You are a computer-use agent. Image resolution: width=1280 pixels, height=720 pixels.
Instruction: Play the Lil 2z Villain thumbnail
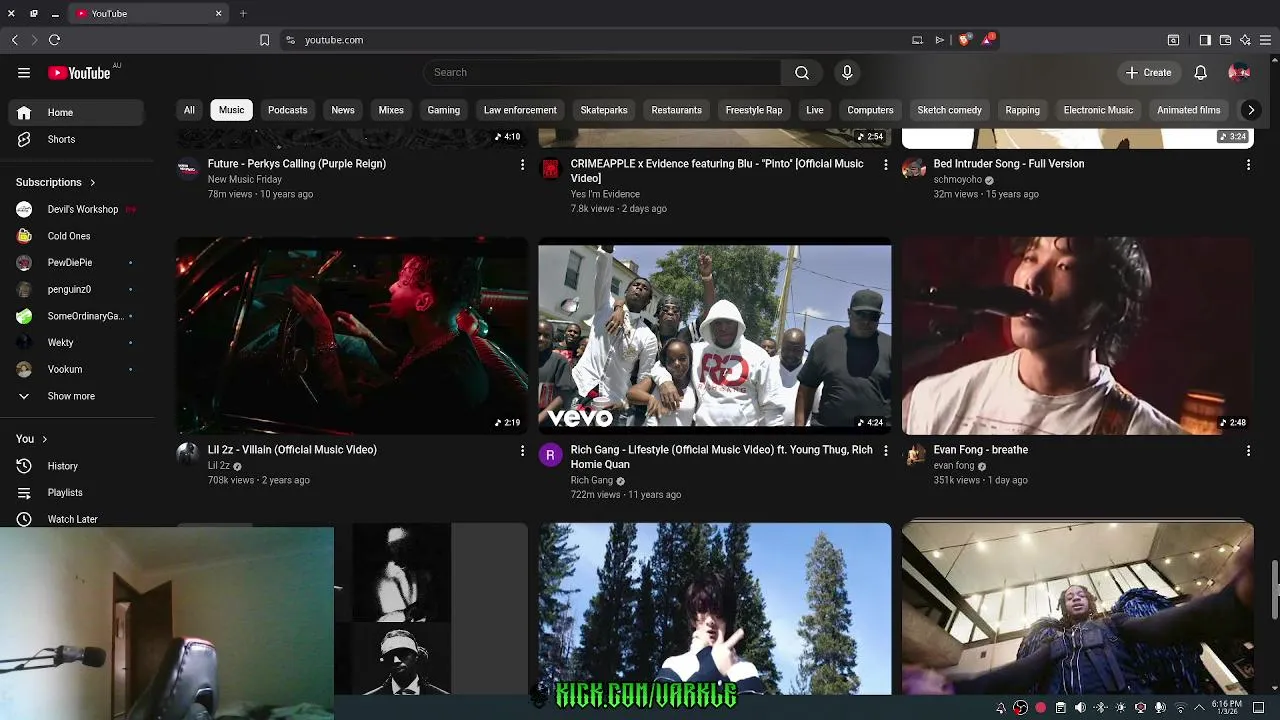352,336
